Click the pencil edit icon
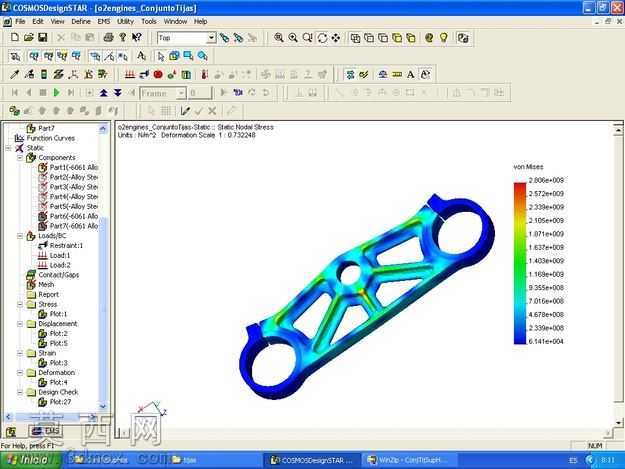 (185, 111)
